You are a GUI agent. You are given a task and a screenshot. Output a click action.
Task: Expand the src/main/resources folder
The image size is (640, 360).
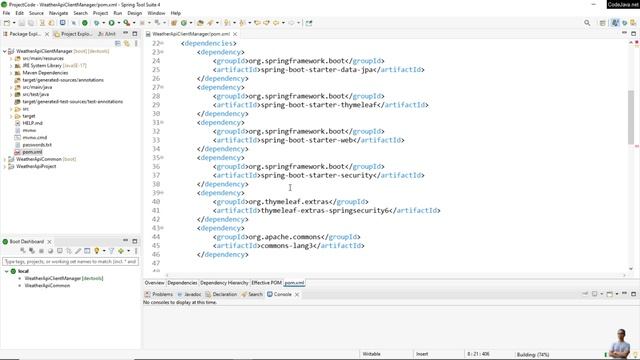click(11, 58)
